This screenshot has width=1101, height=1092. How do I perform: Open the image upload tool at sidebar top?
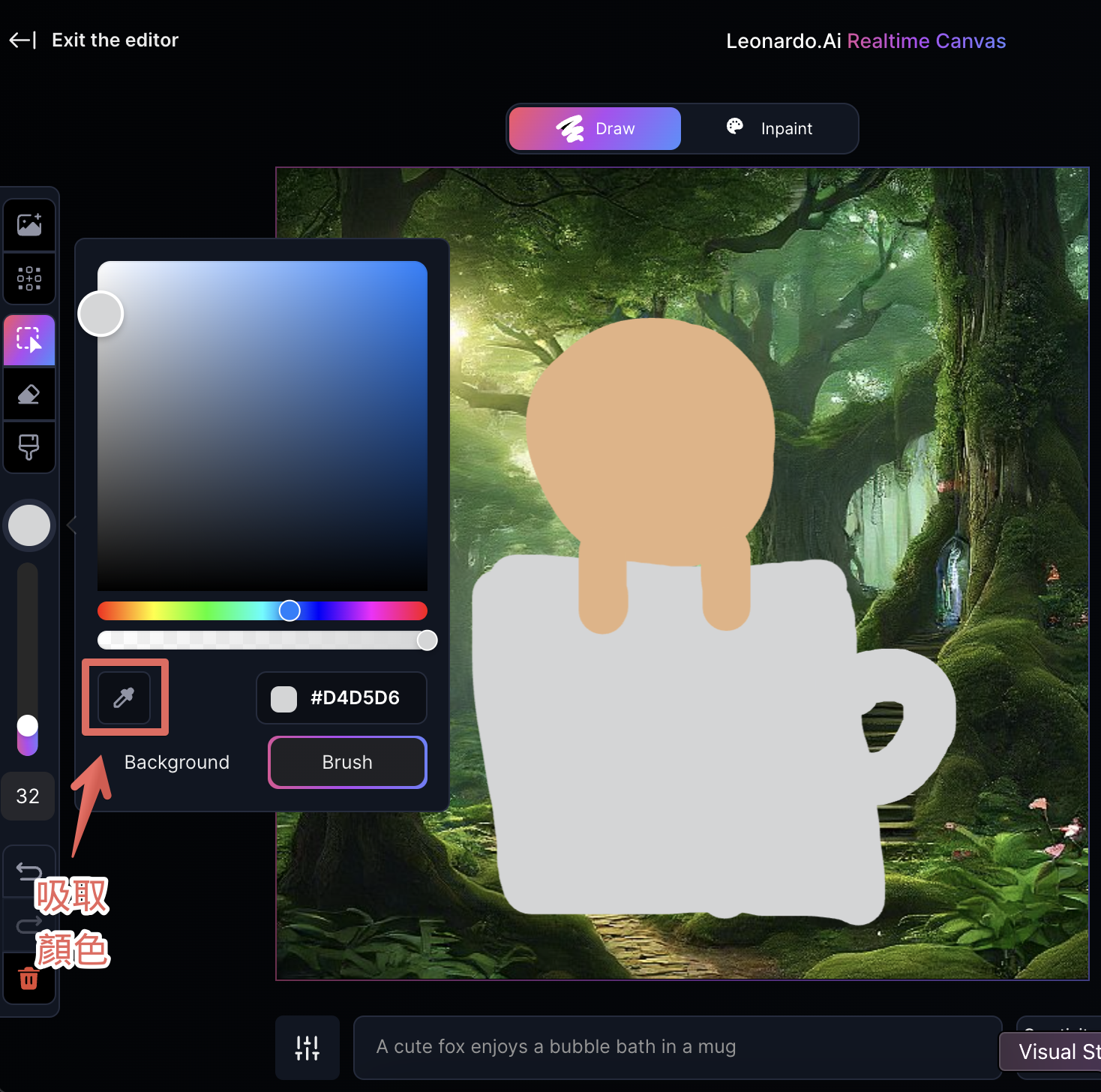click(28, 223)
